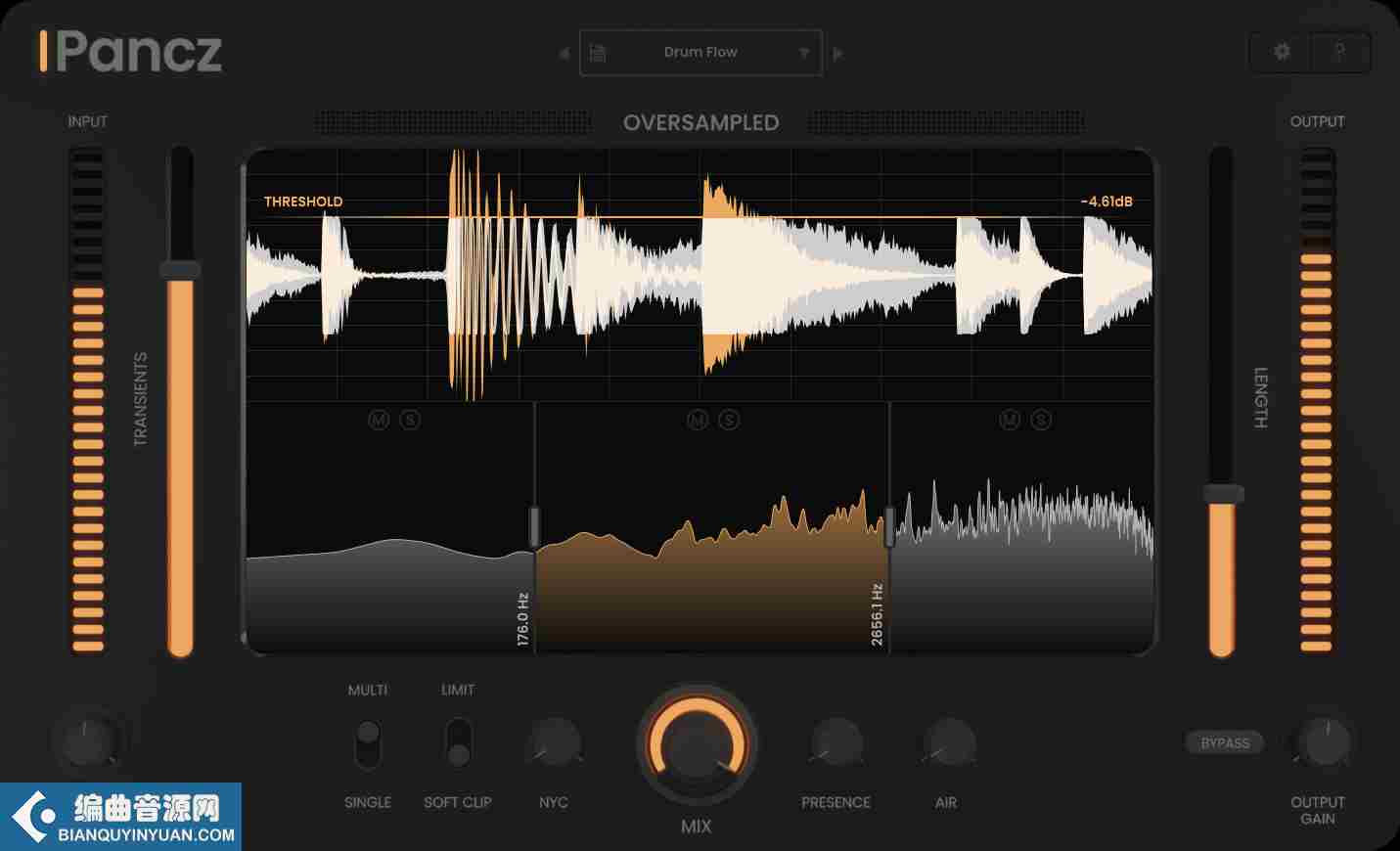The width and height of the screenshot is (1400, 851).
Task: Click the 176.0 Hz frequency text
Action: tap(522, 619)
